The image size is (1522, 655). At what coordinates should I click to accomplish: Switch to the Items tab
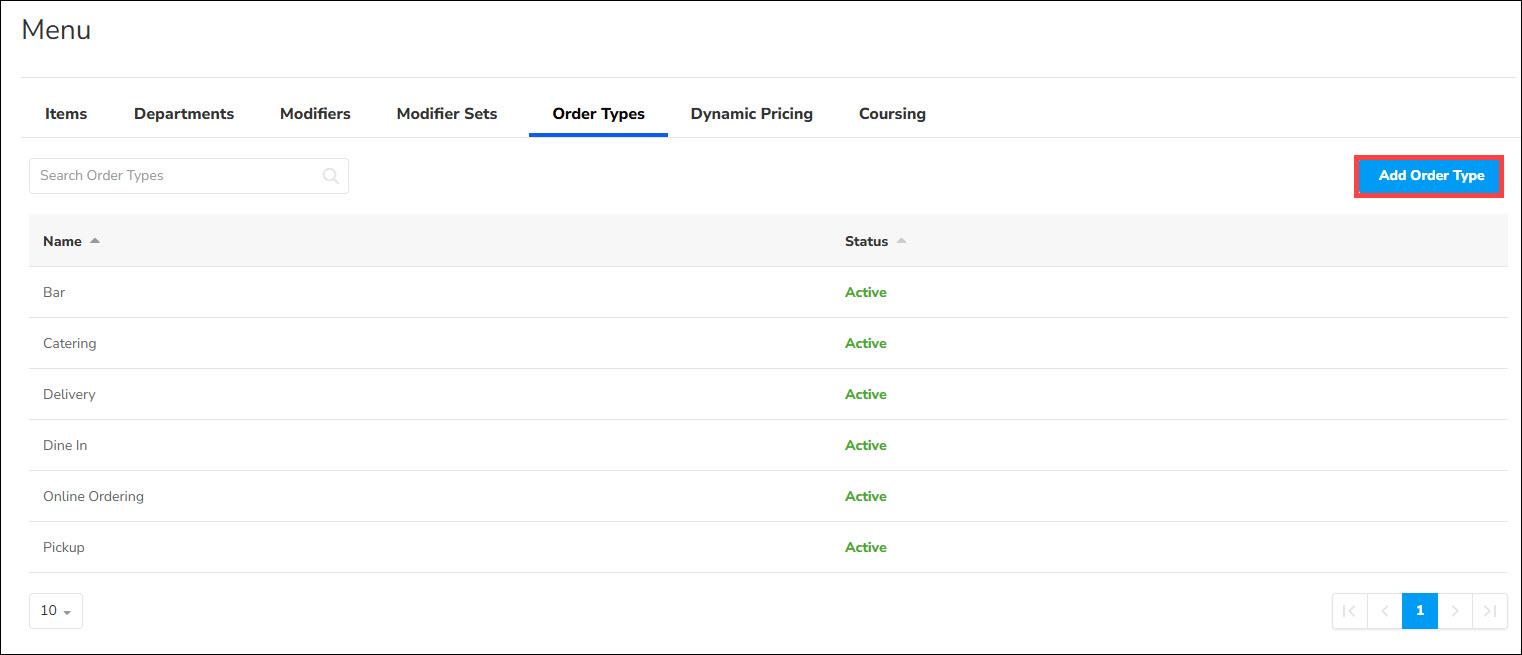click(66, 114)
